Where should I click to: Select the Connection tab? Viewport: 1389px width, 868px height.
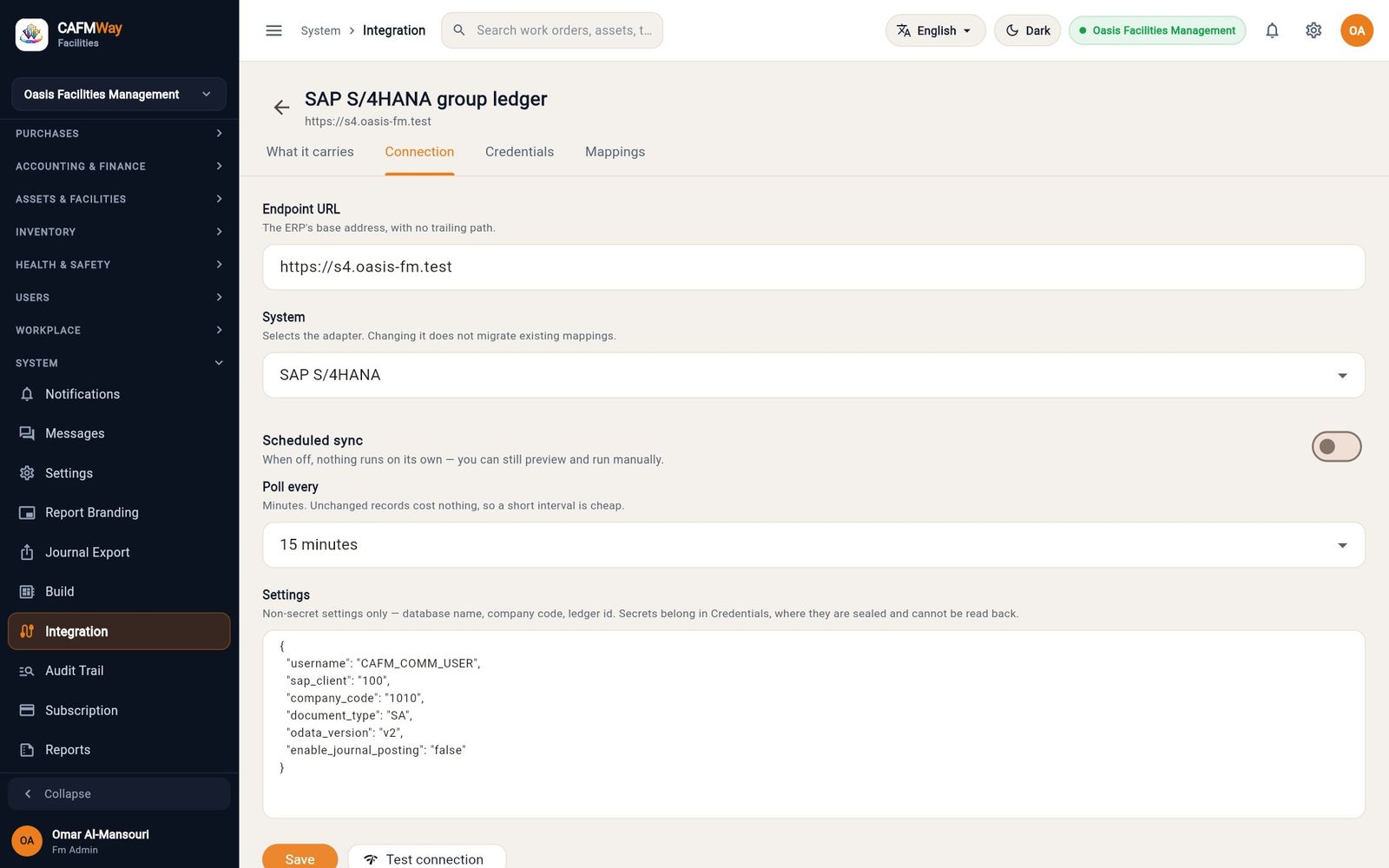419,152
